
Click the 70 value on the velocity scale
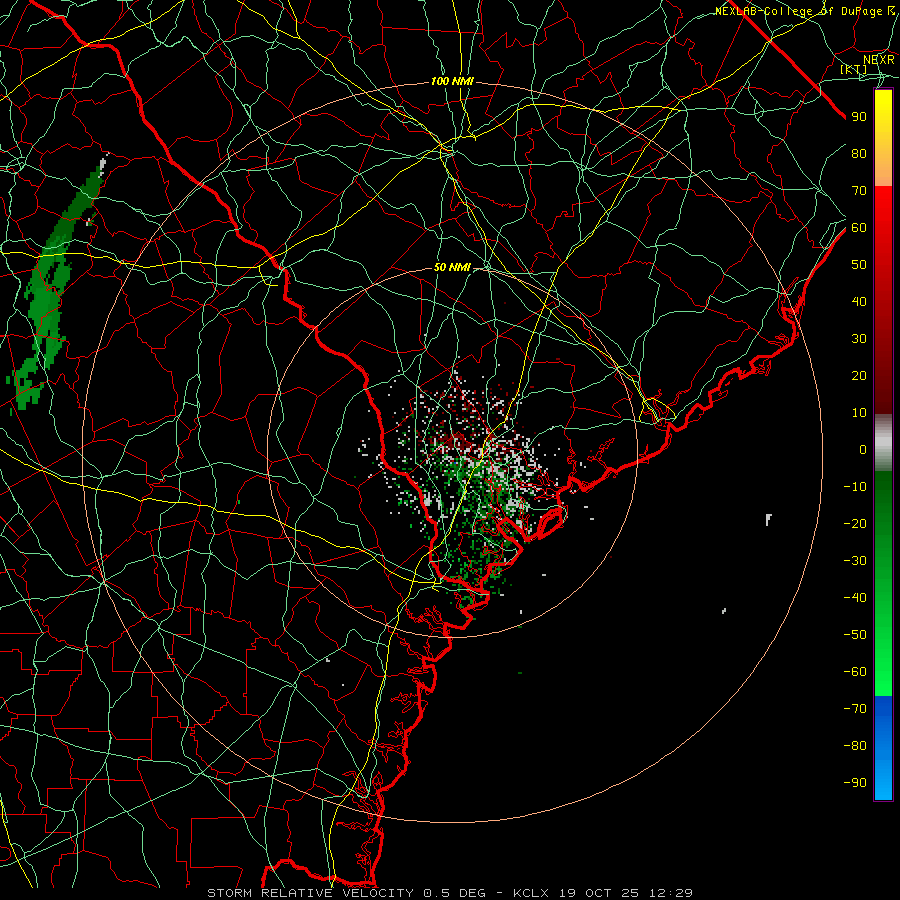pos(859,191)
